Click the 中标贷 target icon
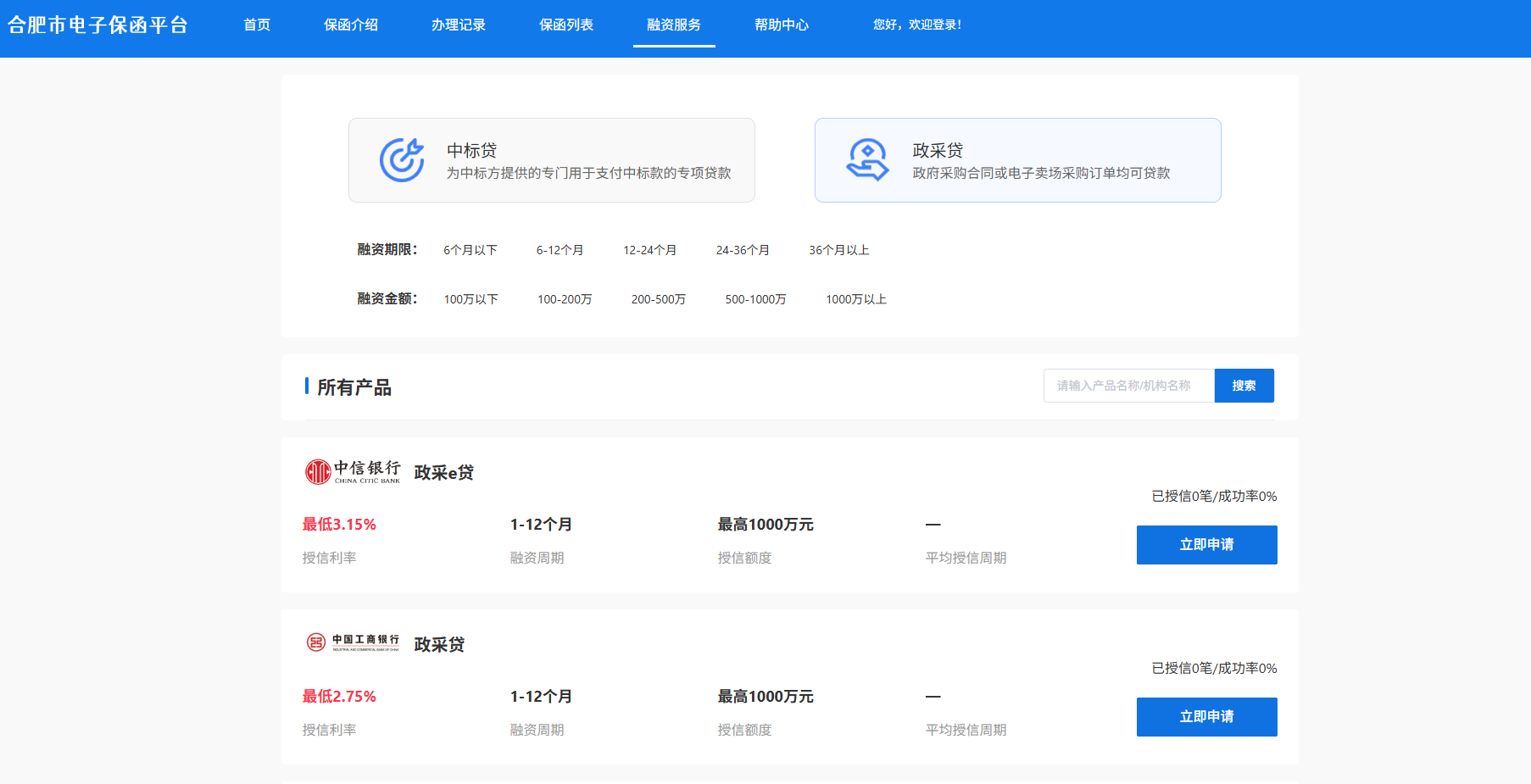 pyautogui.click(x=404, y=159)
